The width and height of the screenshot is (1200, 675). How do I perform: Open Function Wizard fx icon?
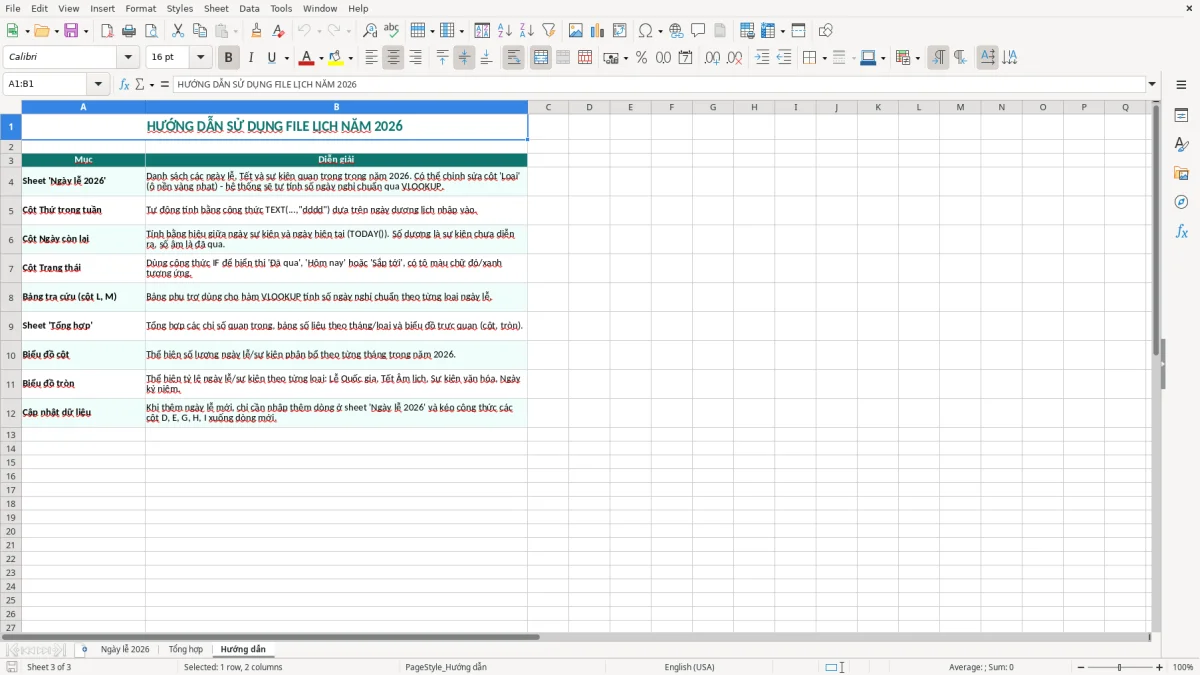[x=125, y=84]
